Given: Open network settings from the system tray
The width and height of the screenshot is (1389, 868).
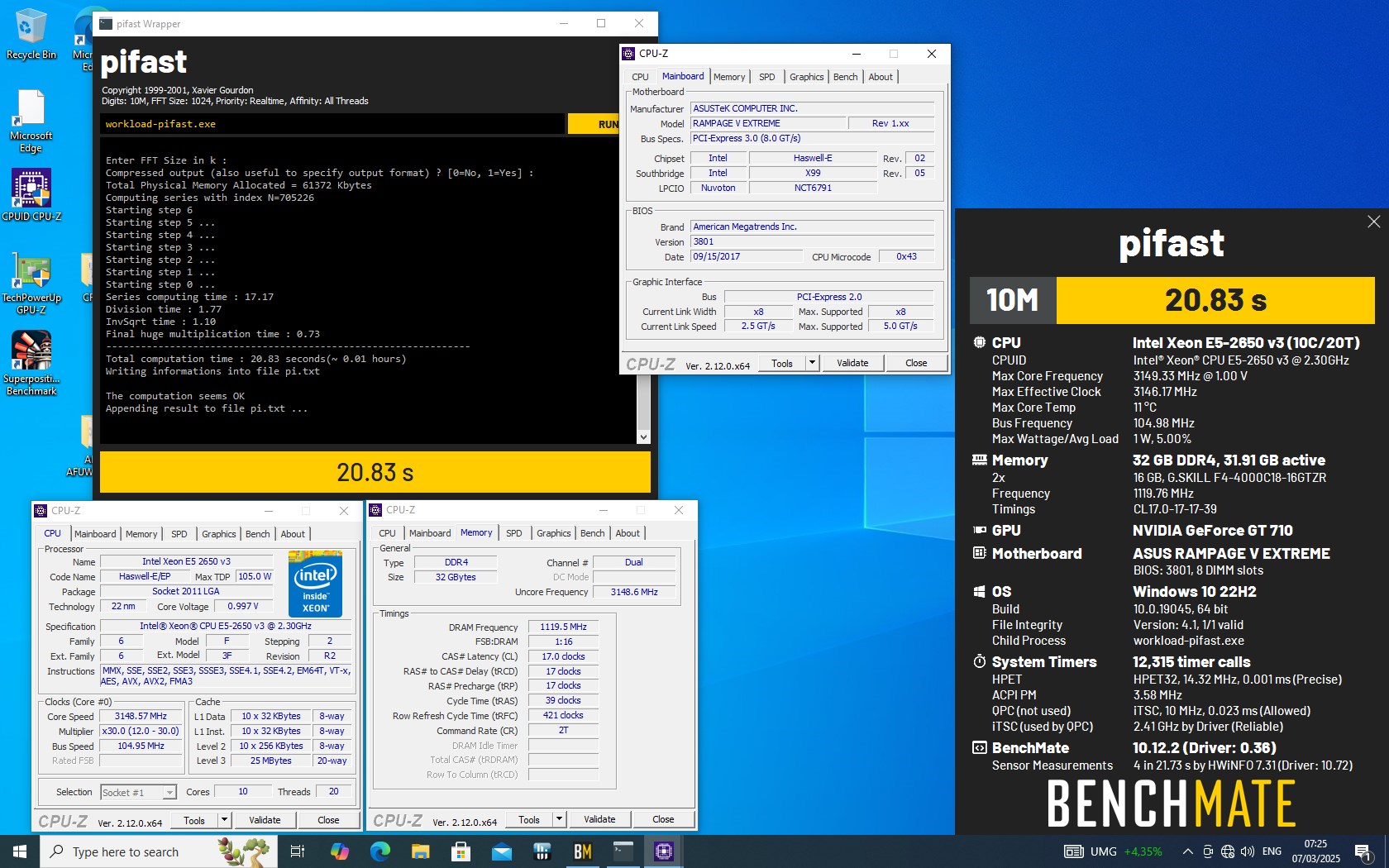Looking at the screenshot, I should (1228, 851).
